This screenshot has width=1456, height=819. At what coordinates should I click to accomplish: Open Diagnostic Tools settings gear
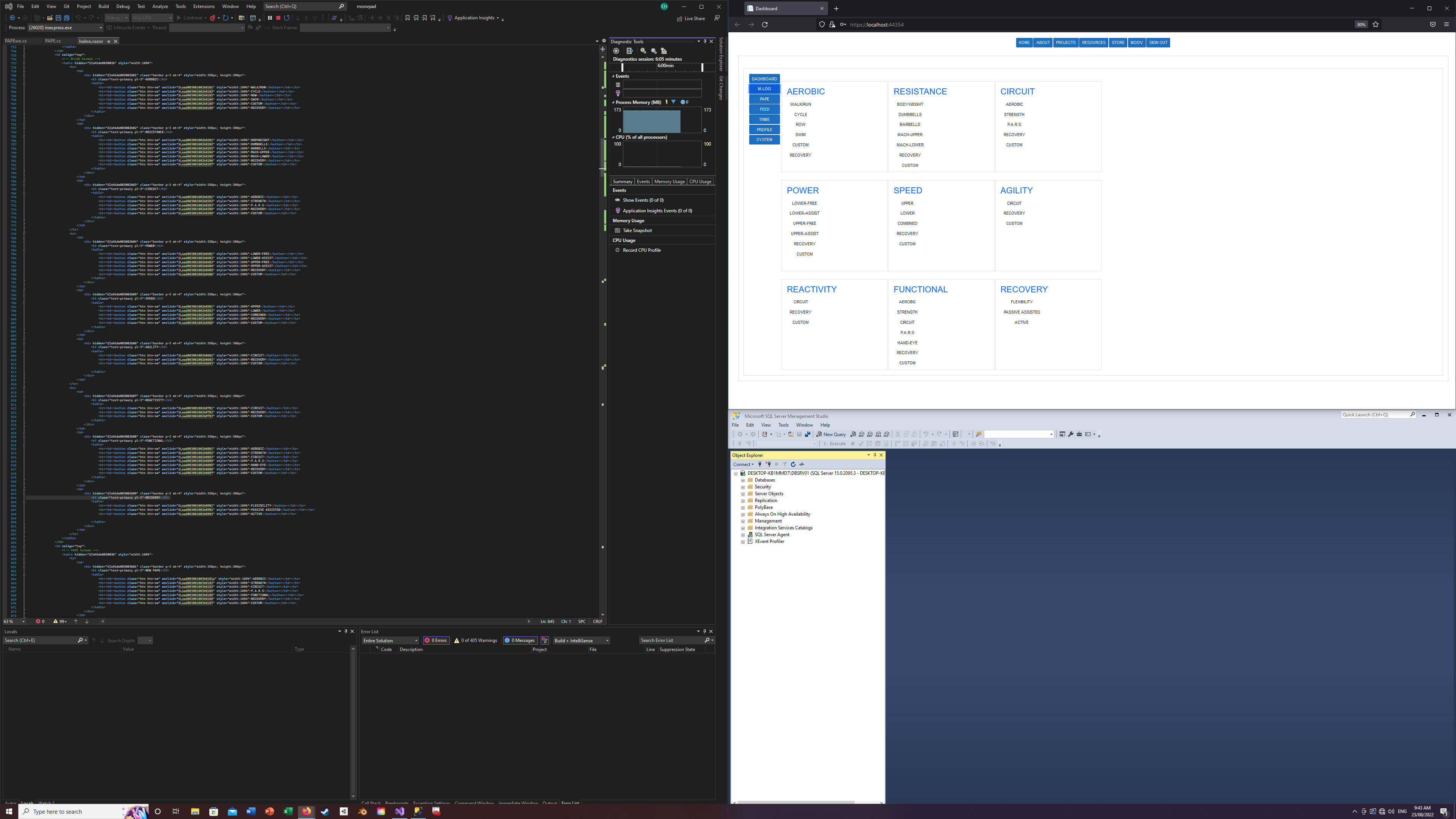(x=616, y=51)
